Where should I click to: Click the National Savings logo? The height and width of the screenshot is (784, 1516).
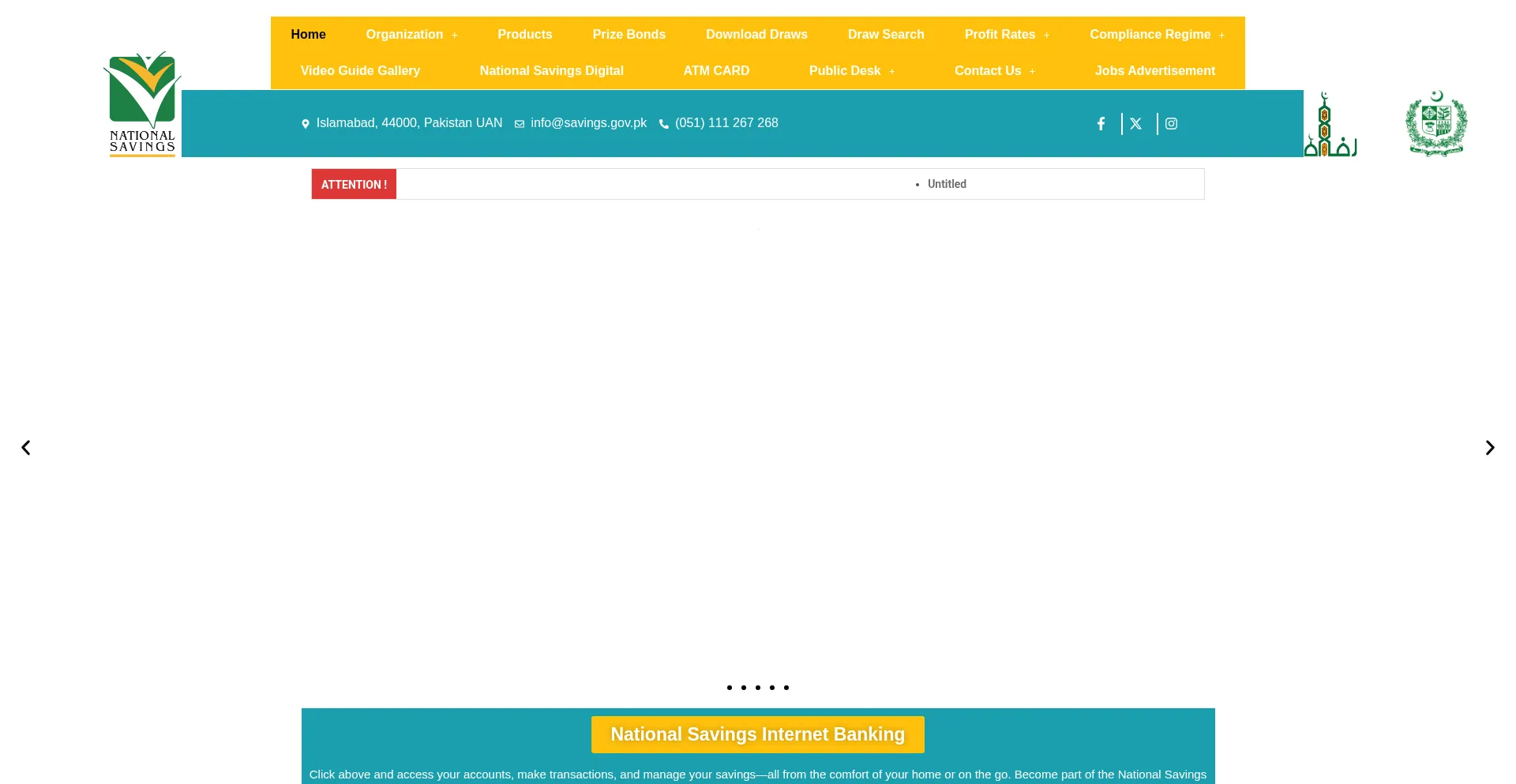click(x=142, y=103)
